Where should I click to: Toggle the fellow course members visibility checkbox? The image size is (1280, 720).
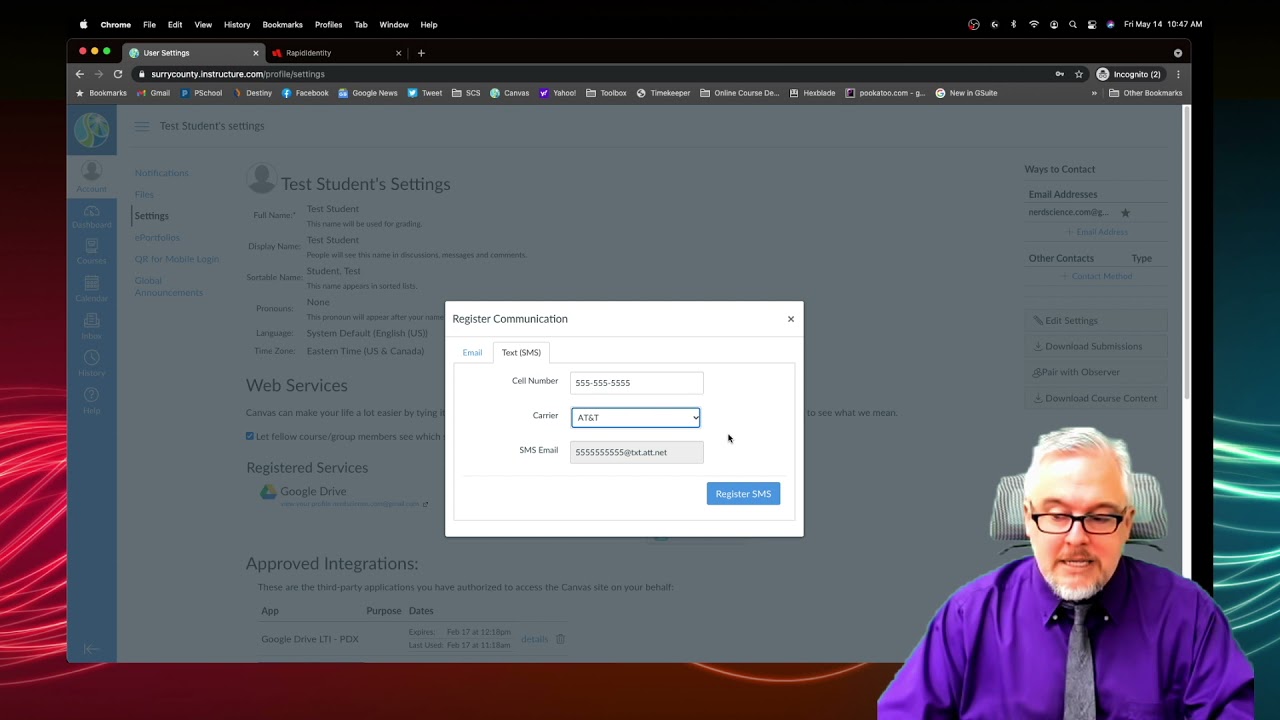click(x=250, y=436)
